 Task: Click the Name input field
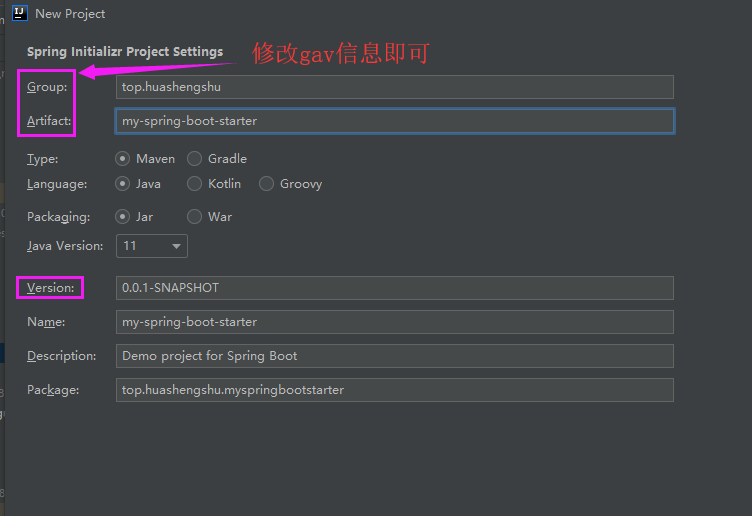coord(395,322)
